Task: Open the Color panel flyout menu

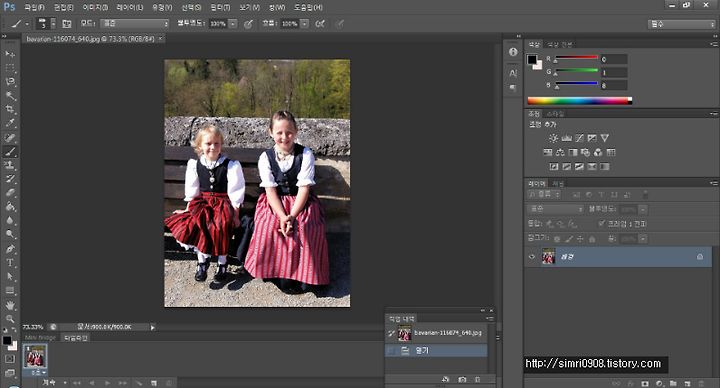Action: click(714, 44)
